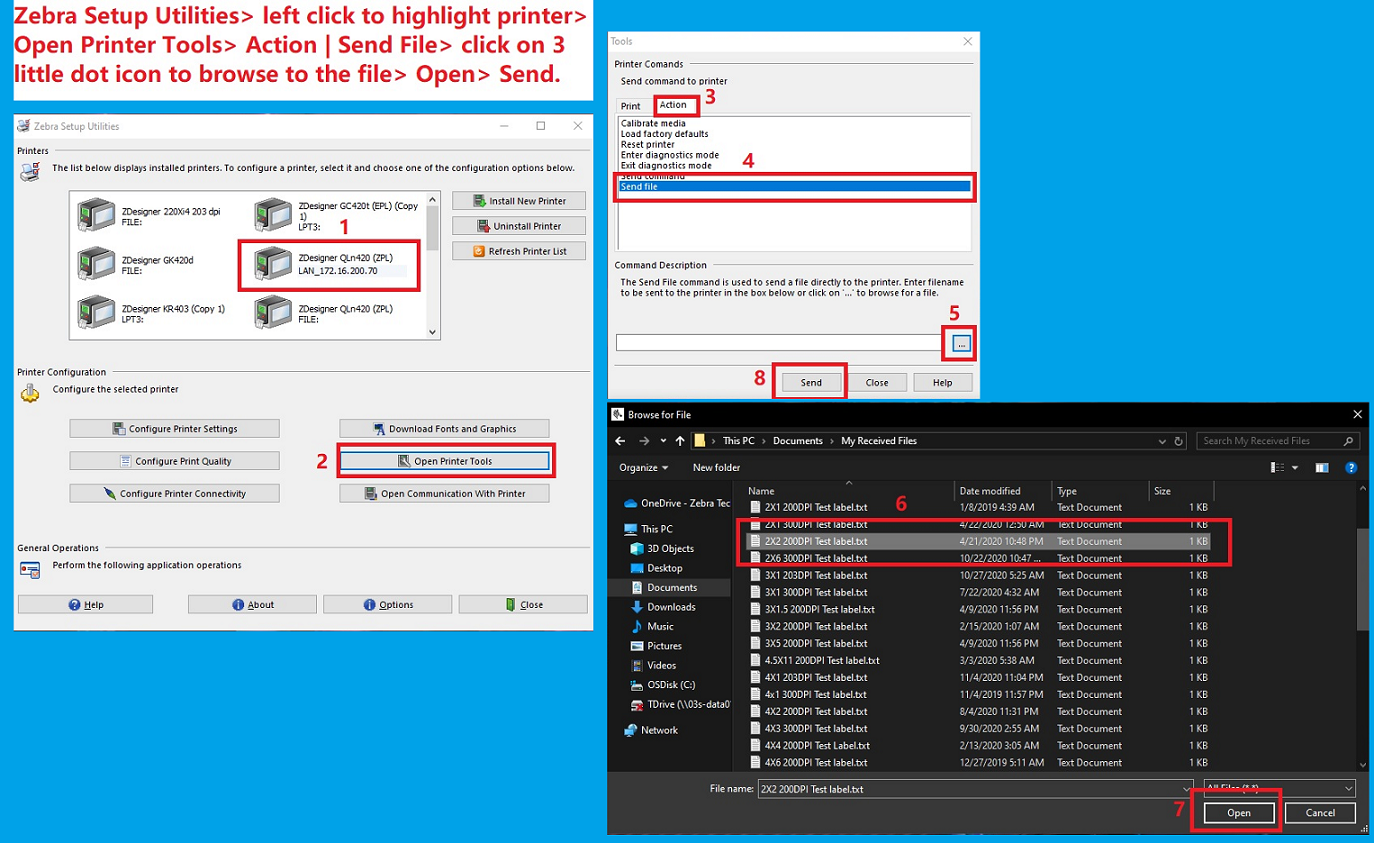Click the Install New Printer button

pos(519,201)
